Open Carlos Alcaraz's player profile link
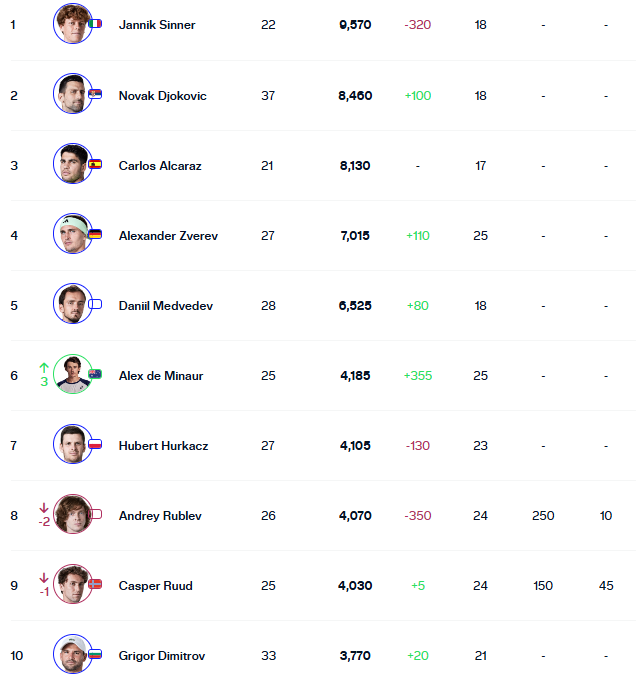 coord(160,166)
